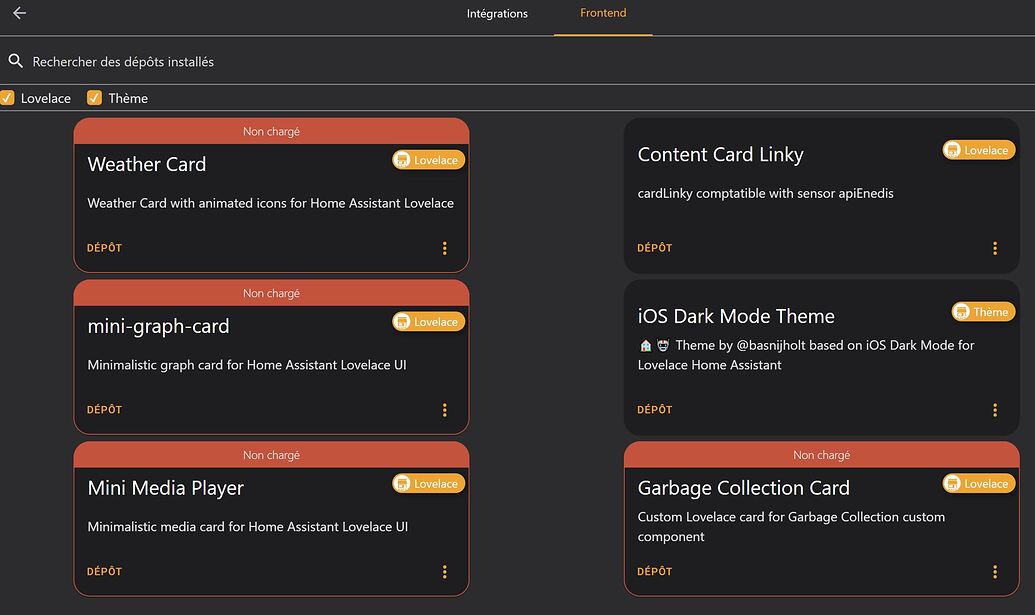
Task: Click the Thème filter label text
Action: pyautogui.click(x=128, y=98)
